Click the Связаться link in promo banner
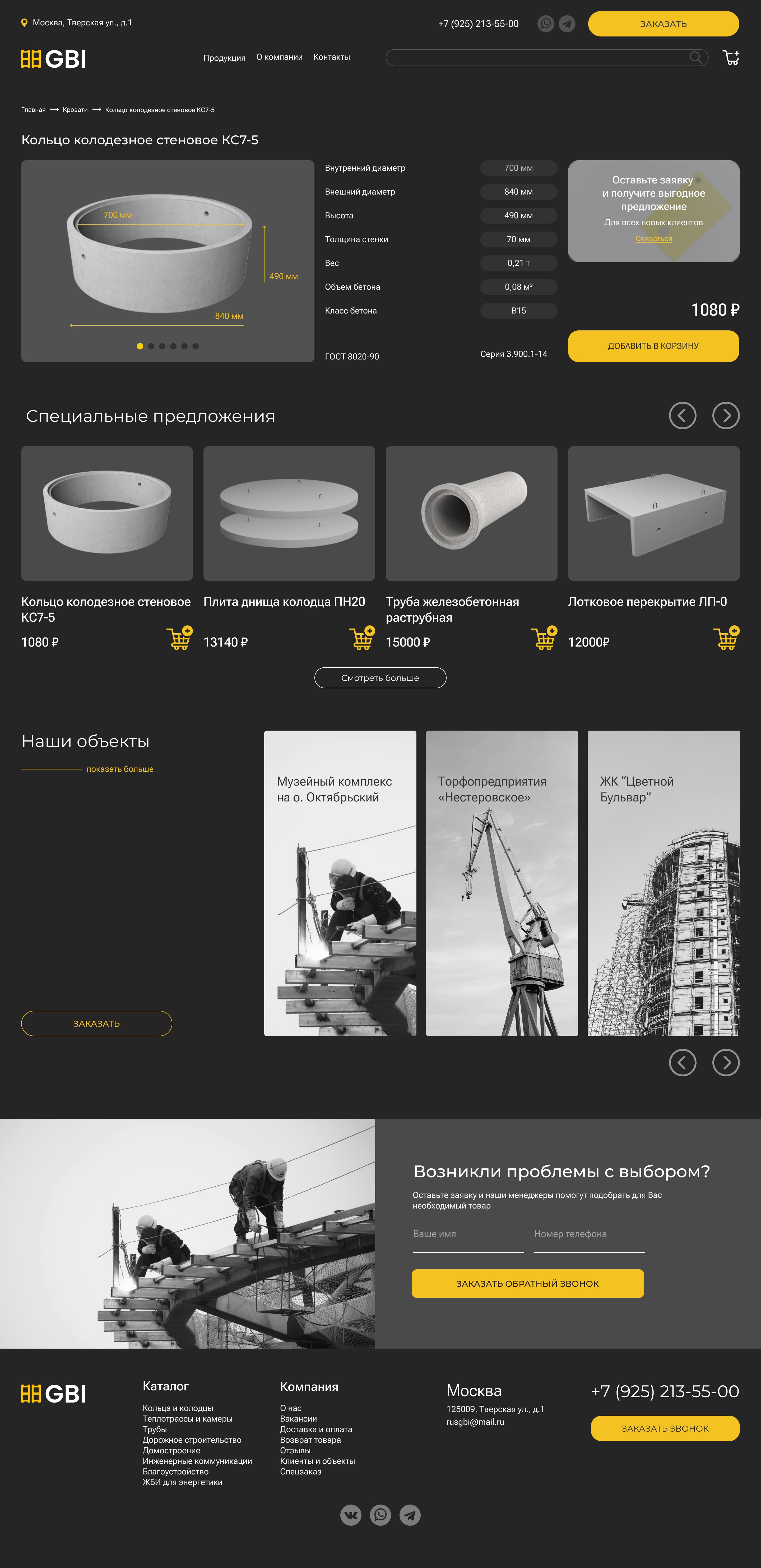Image resolution: width=761 pixels, height=1568 pixels. coord(654,239)
